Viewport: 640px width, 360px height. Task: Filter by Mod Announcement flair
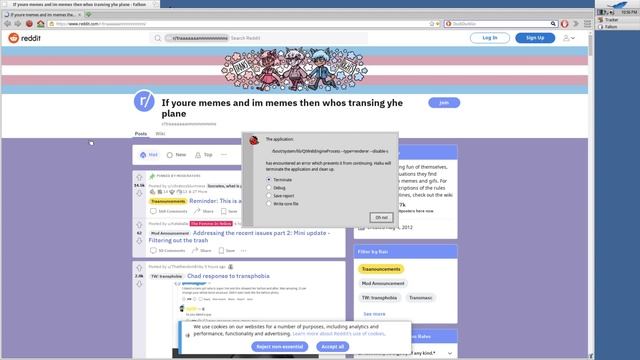click(383, 283)
